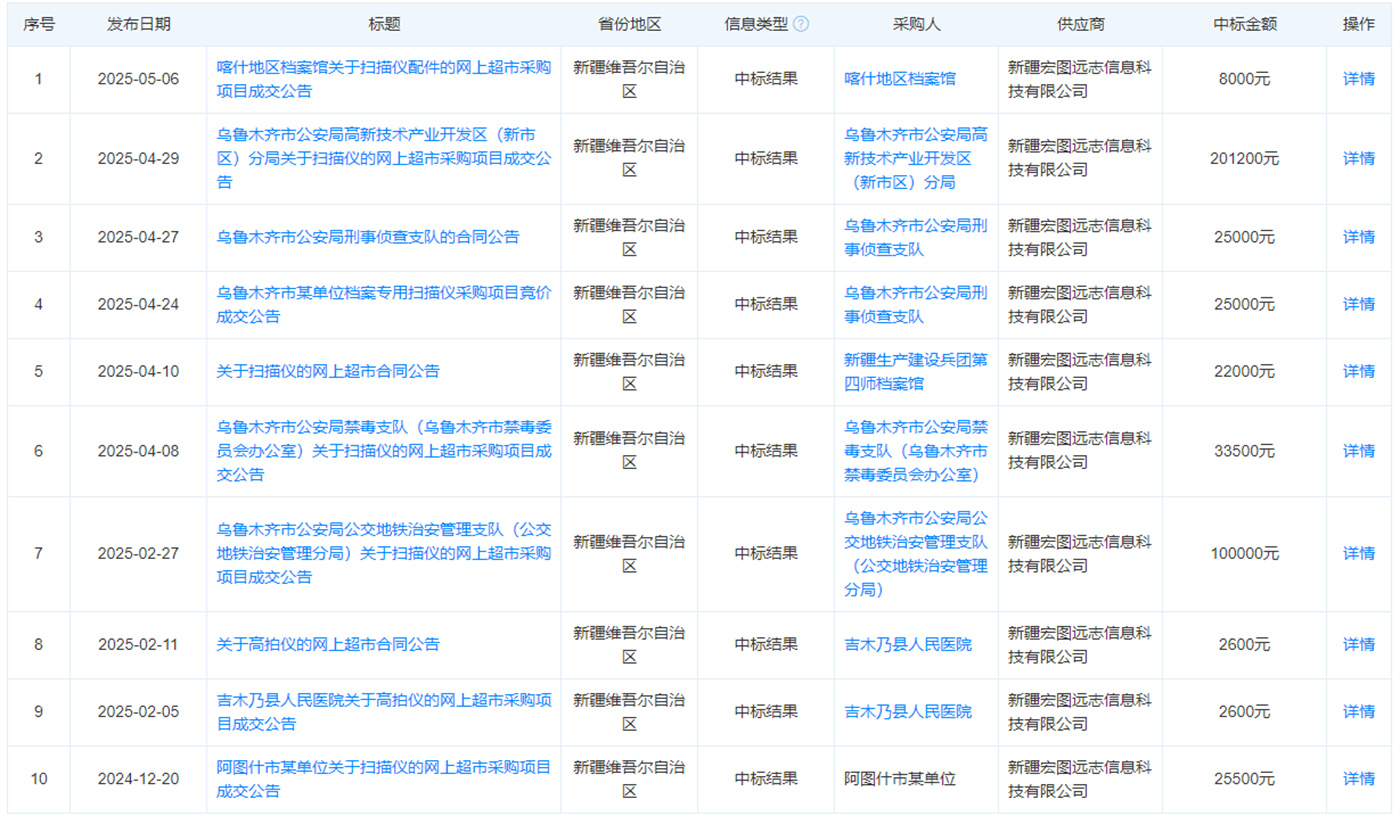Open 公交地铁治安管理支队 announcement title link
Viewport: 1400px width, 824px height.
pos(384,553)
